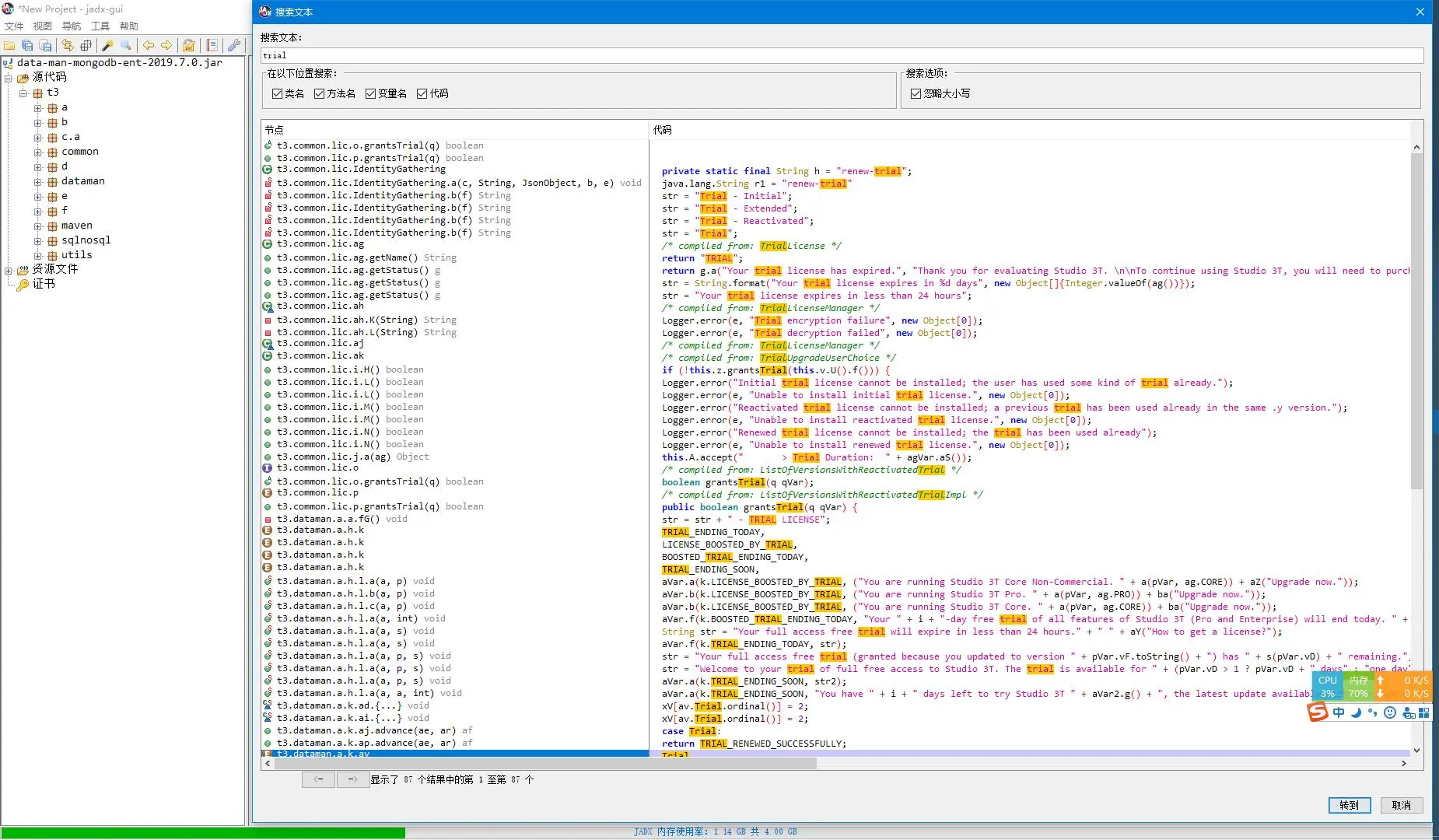Click the 取消 button

coord(1402,805)
